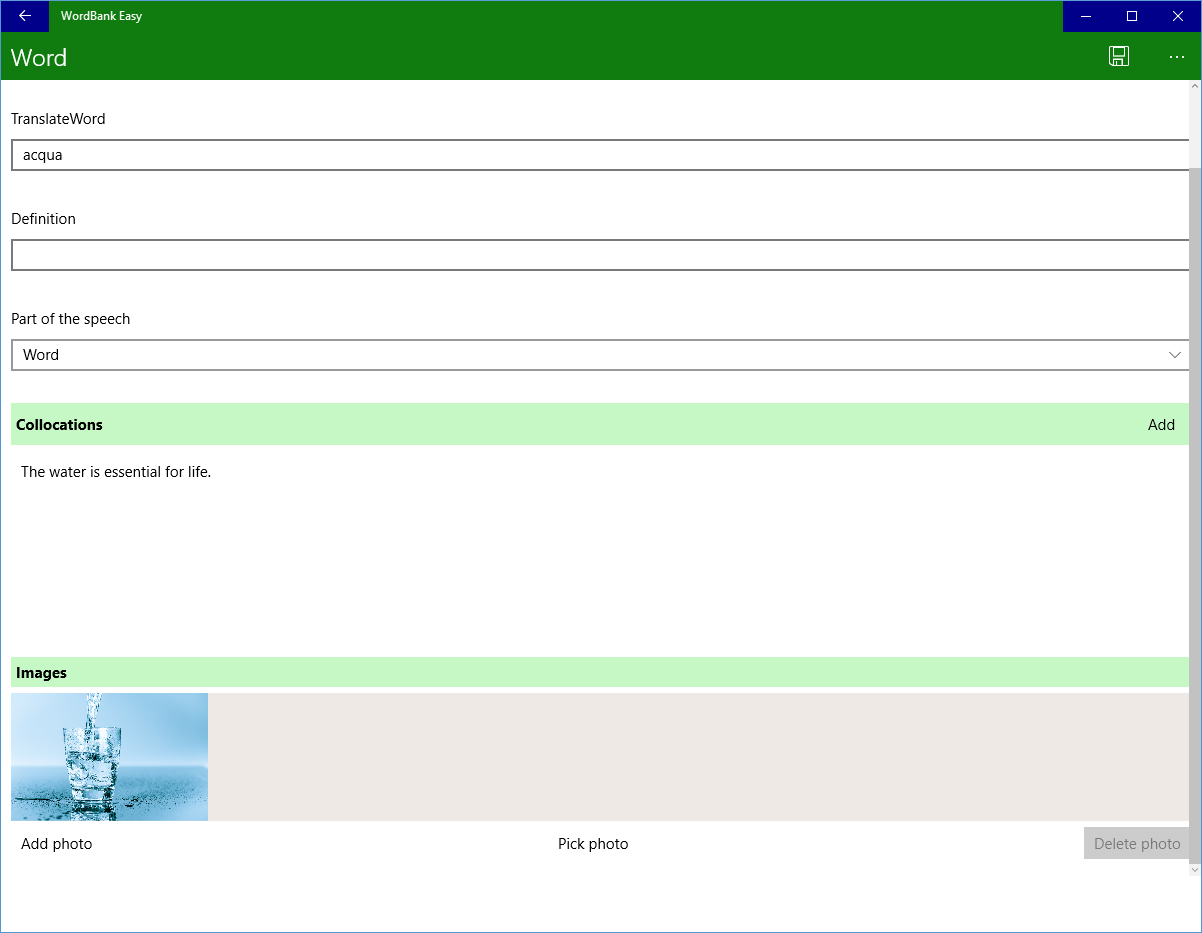Add a new collocation
Image resolution: width=1202 pixels, height=933 pixels.
(1161, 425)
